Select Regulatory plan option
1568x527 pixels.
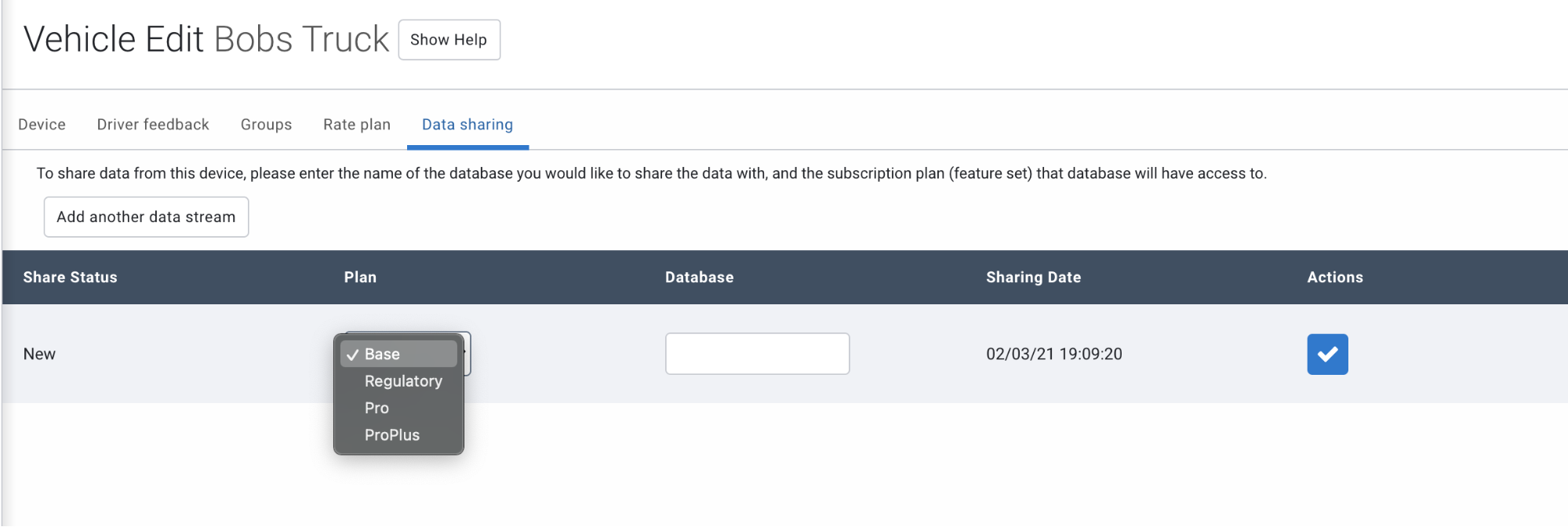[403, 381]
